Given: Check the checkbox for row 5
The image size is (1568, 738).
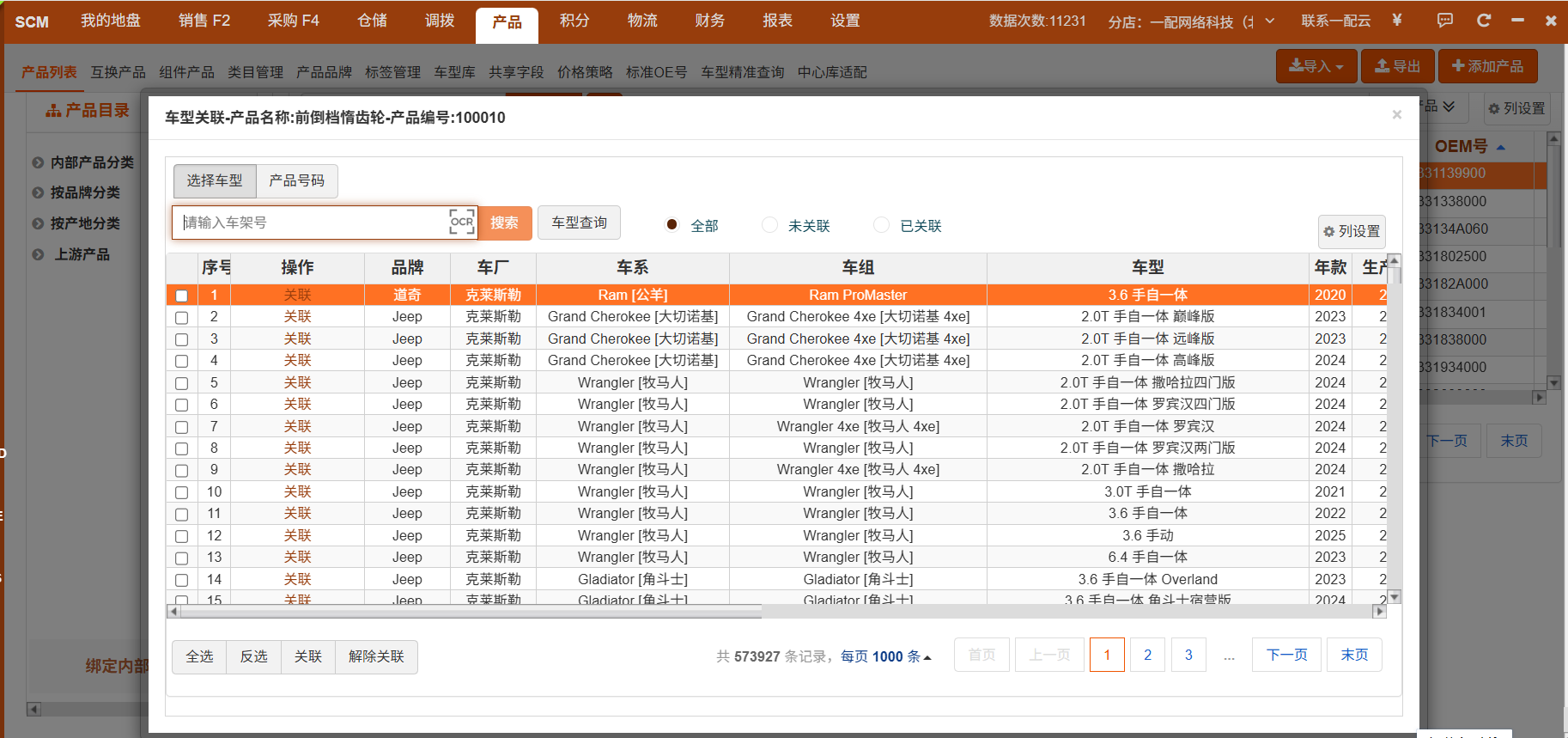Looking at the screenshot, I should tap(181, 383).
